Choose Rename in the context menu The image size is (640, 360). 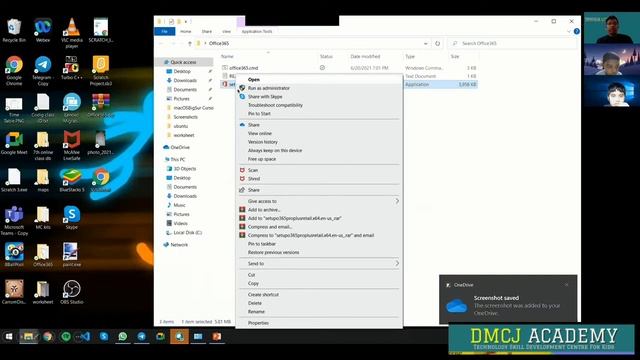[256, 312]
